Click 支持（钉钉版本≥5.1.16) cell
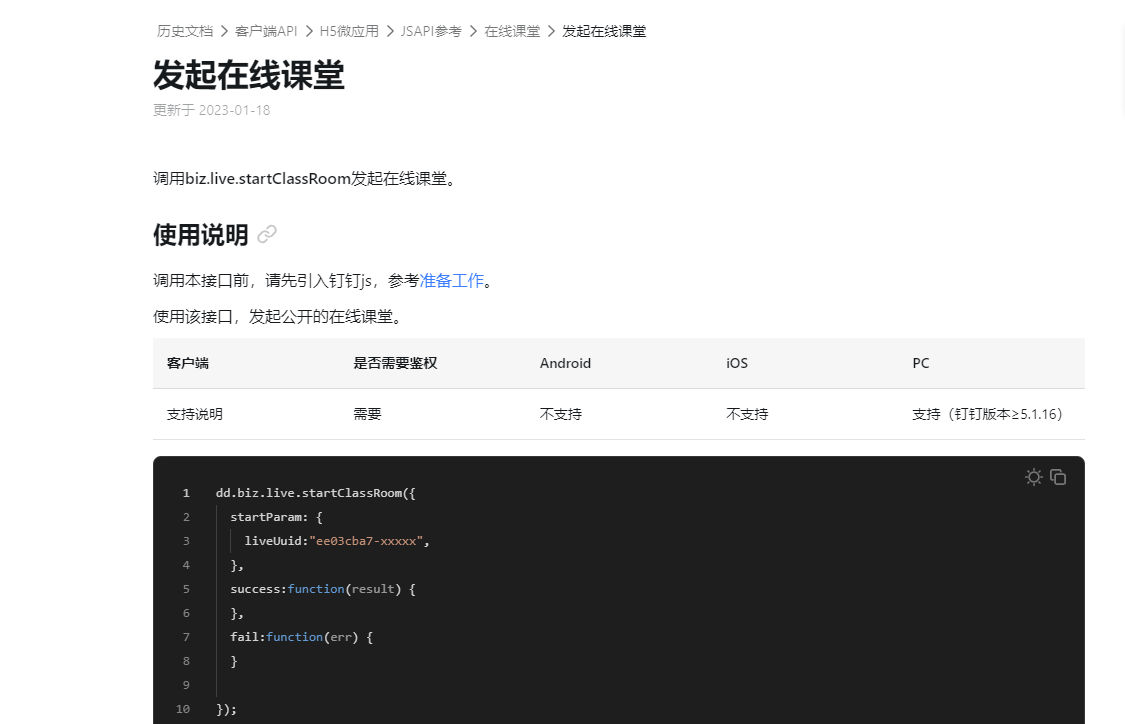The image size is (1125, 724). [x=987, y=414]
